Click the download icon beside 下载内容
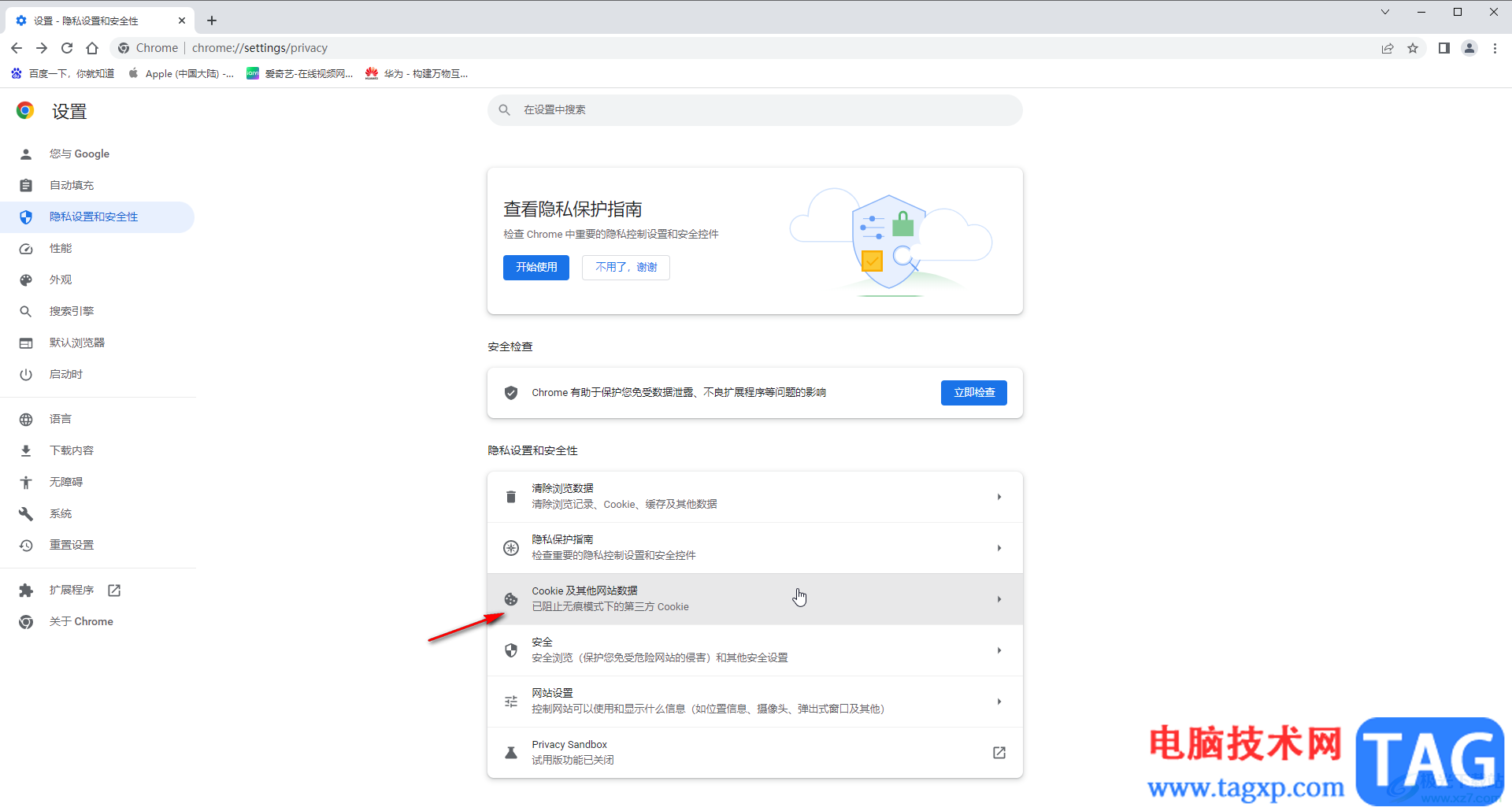The height and width of the screenshot is (811, 1512). tap(26, 450)
